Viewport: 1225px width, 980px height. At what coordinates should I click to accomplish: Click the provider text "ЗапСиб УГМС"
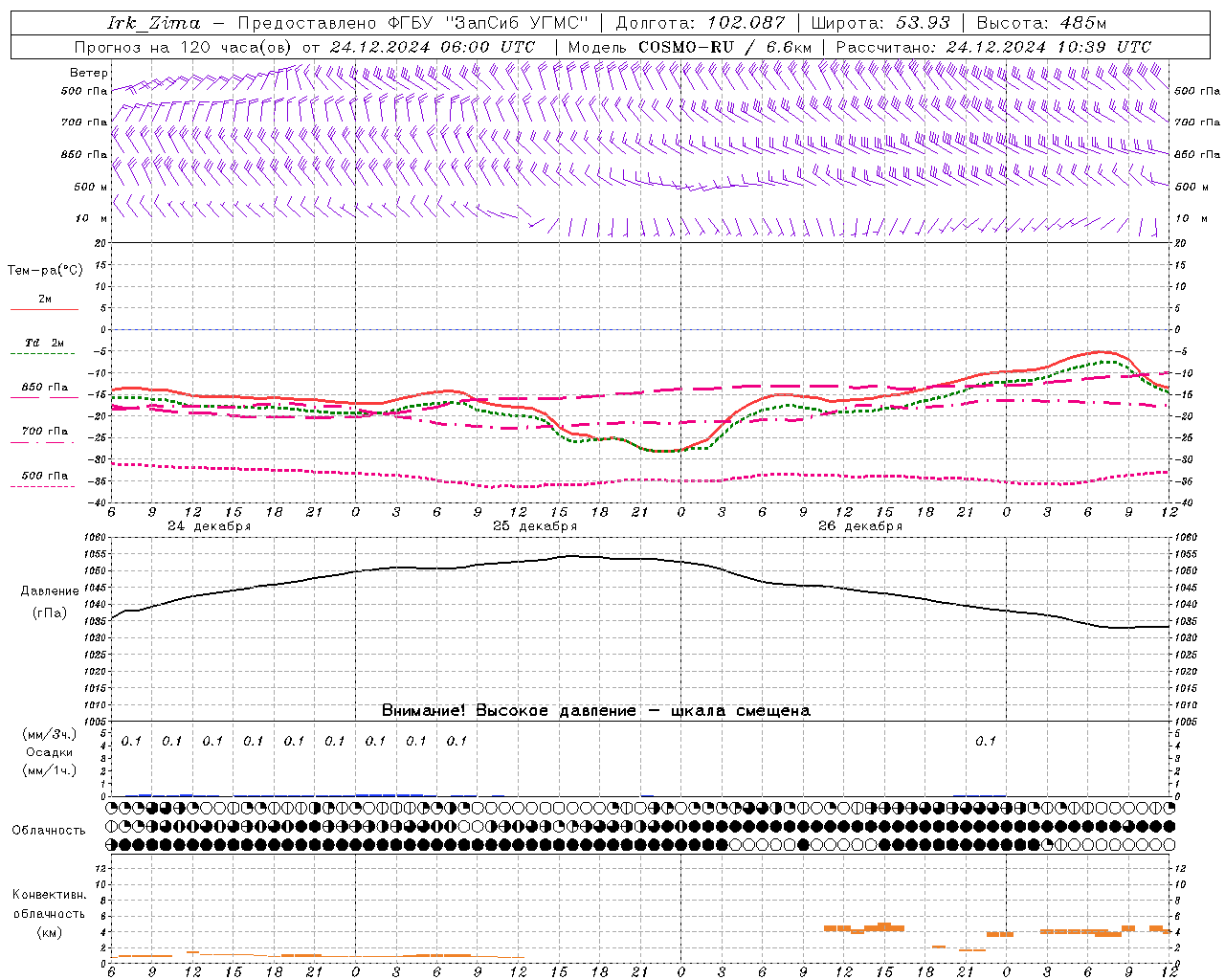click(517, 22)
